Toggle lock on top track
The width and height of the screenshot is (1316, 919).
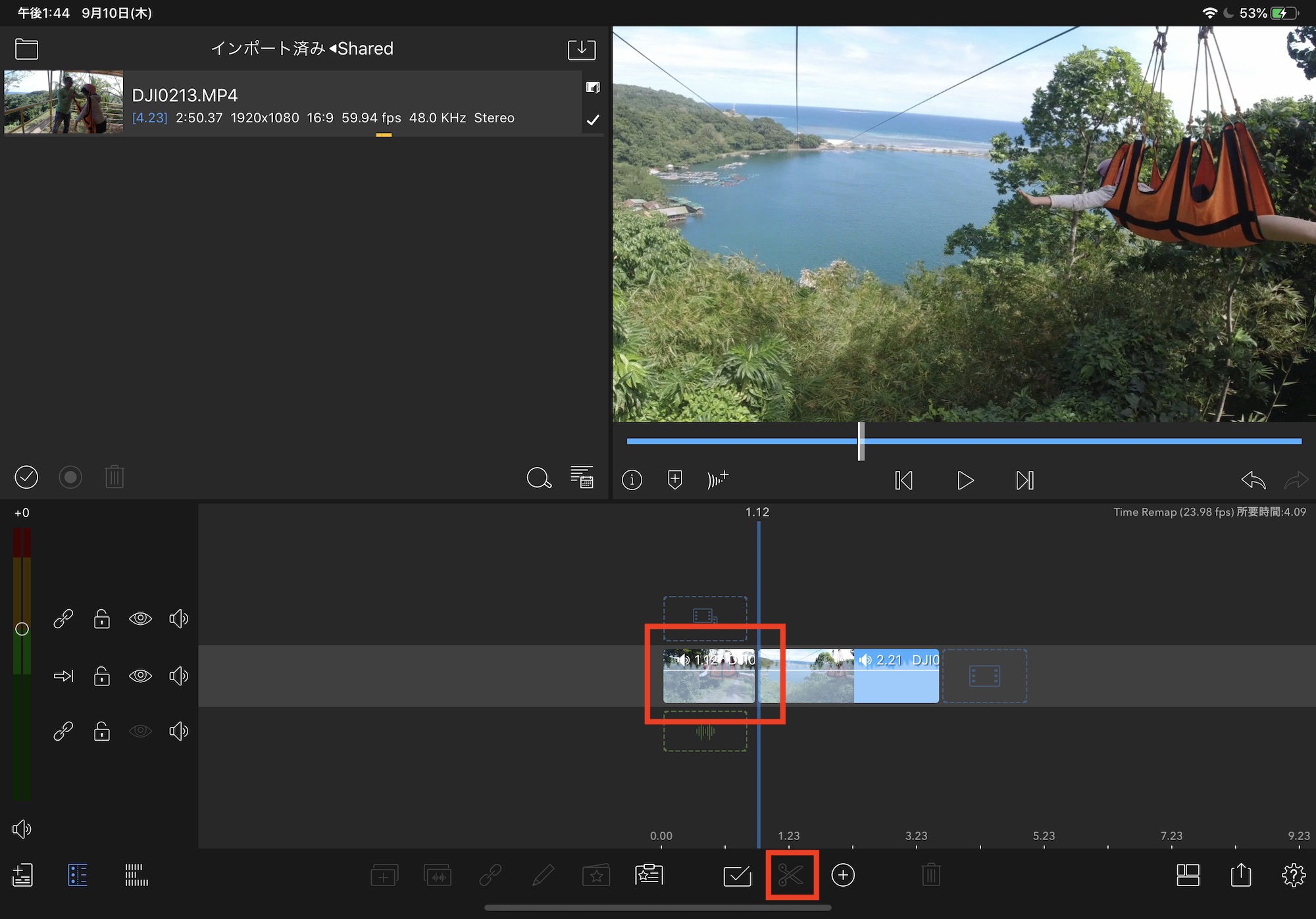101,618
